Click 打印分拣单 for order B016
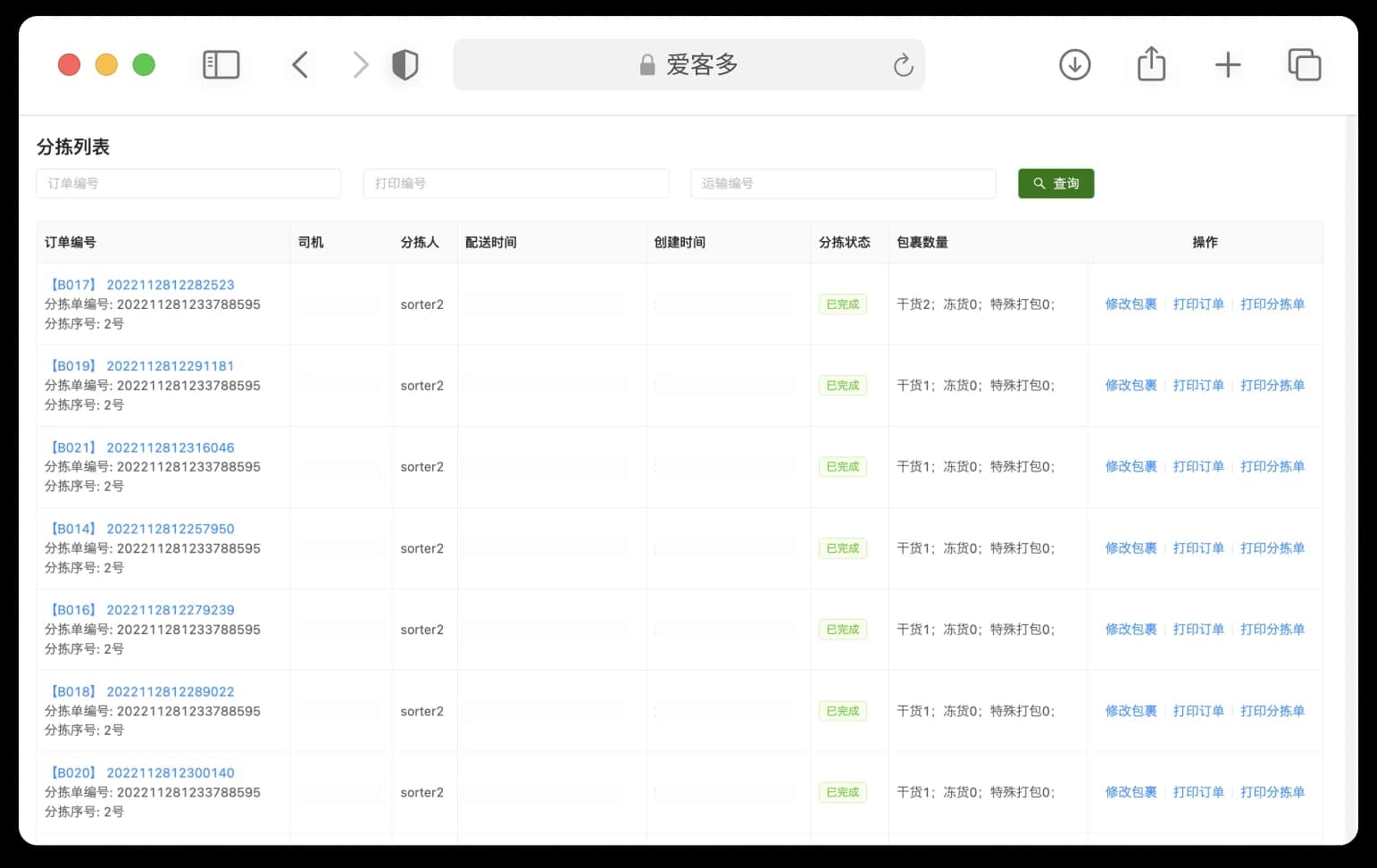Image resolution: width=1377 pixels, height=868 pixels. [1272, 629]
